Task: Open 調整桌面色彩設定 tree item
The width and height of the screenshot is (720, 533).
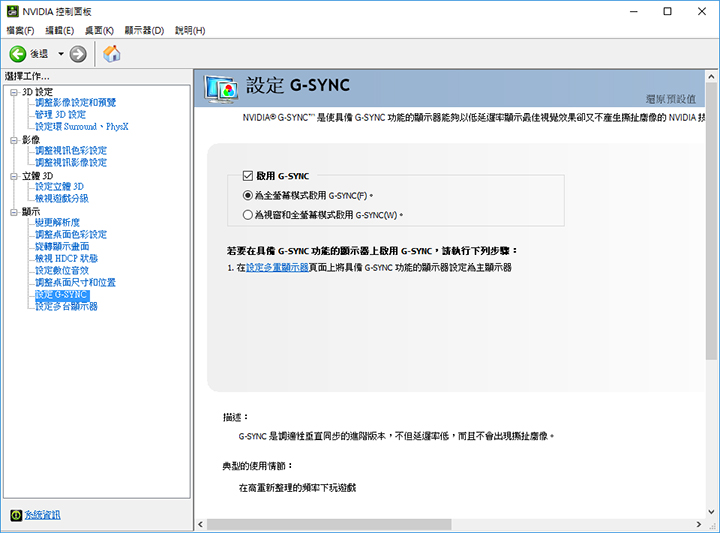Action: (x=71, y=235)
